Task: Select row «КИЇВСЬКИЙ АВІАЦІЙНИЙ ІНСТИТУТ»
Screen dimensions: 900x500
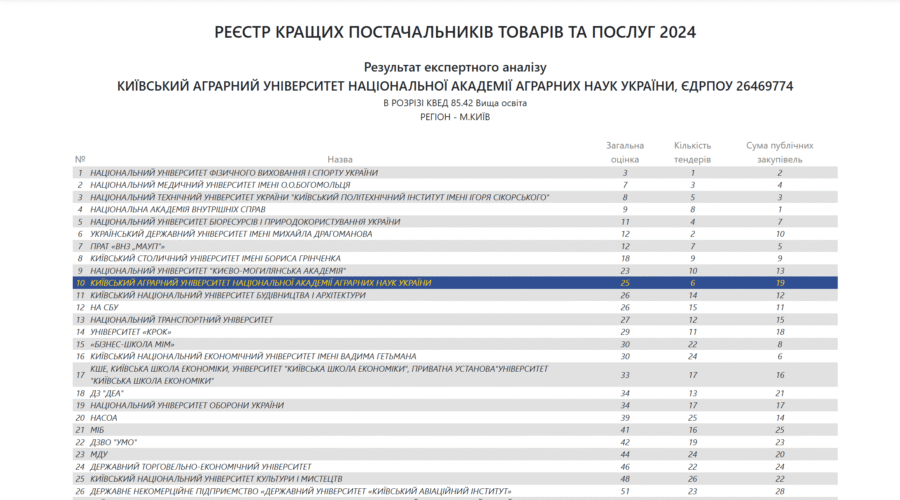Action: point(455,491)
